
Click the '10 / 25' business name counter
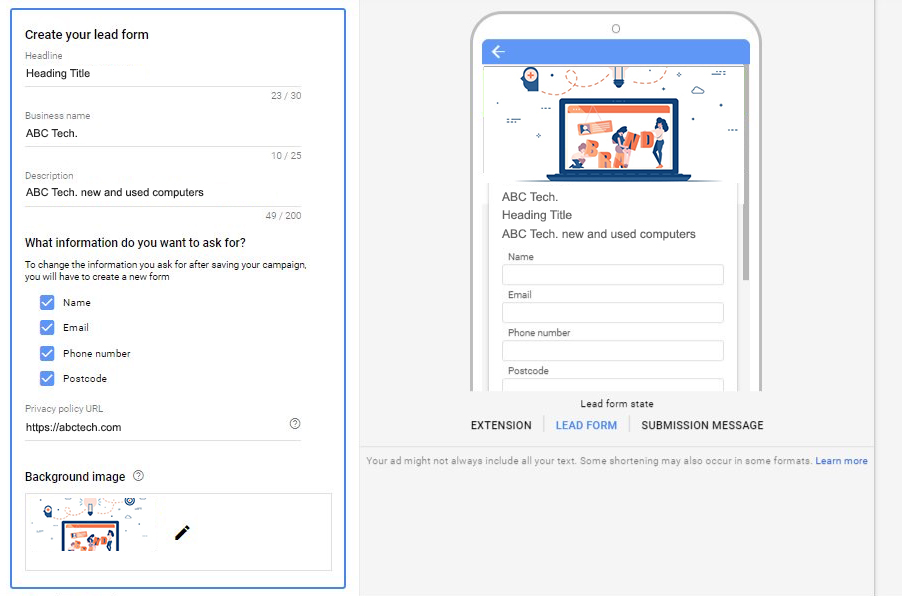(x=286, y=155)
